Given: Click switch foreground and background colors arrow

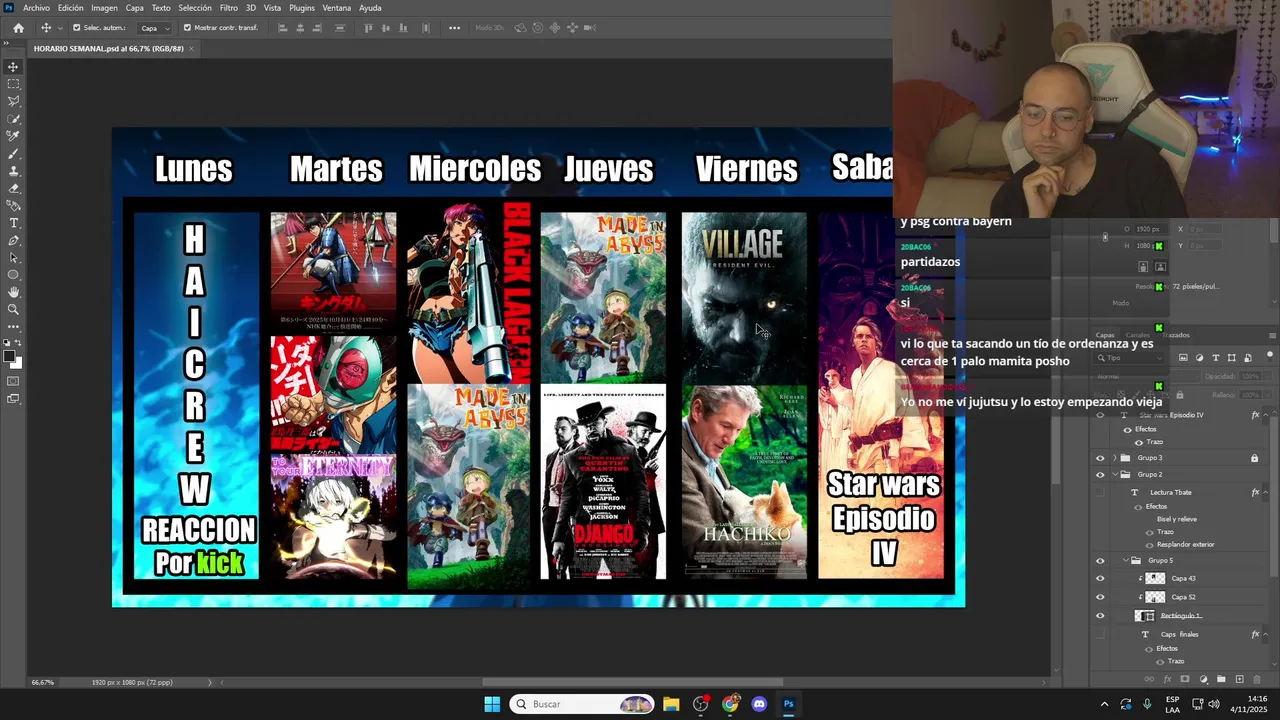Looking at the screenshot, I should (19, 345).
